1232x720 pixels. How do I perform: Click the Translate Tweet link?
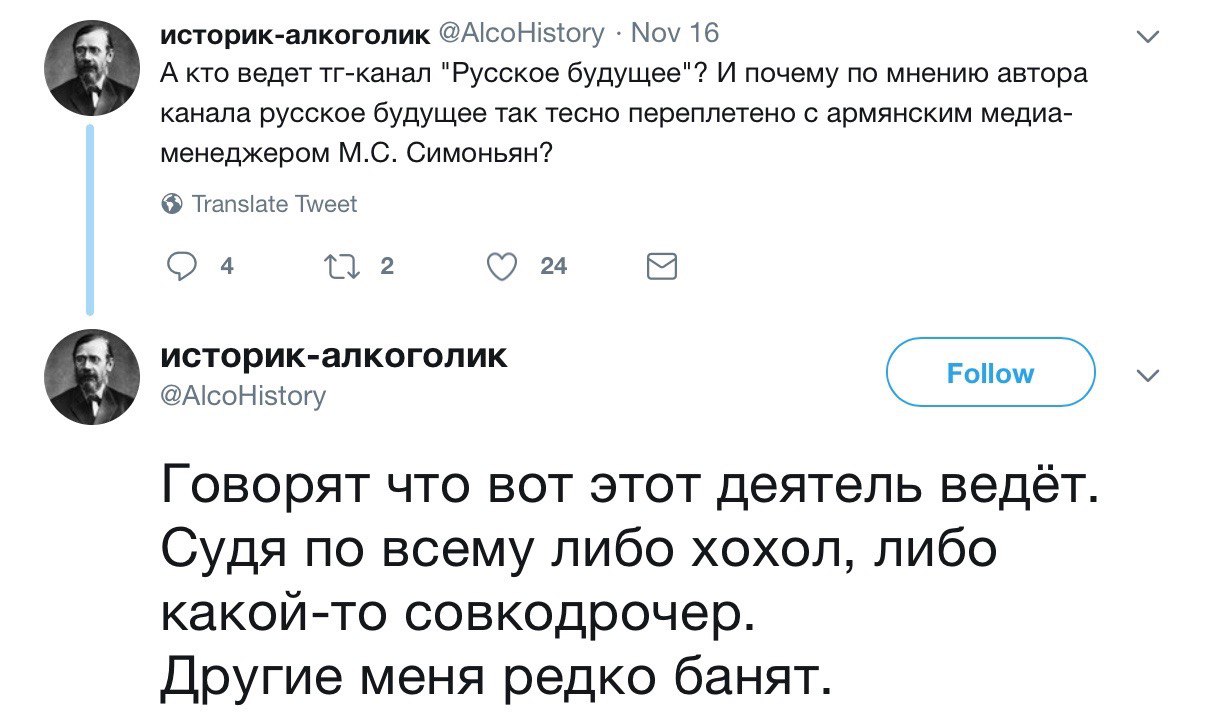click(x=273, y=204)
